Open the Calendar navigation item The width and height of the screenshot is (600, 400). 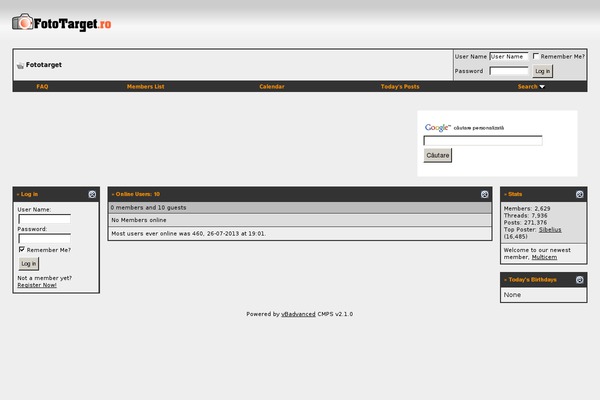(x=272, y=87)
